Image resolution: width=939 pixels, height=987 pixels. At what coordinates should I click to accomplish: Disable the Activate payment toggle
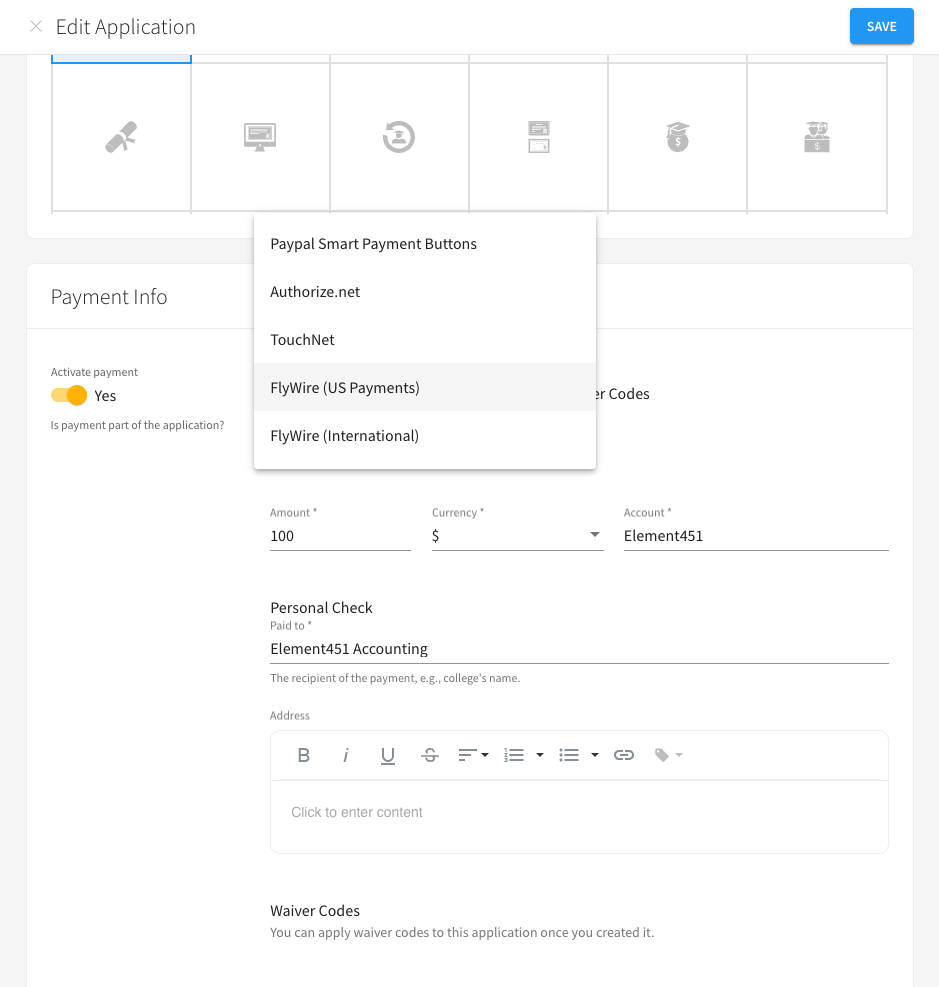point(69,395)
